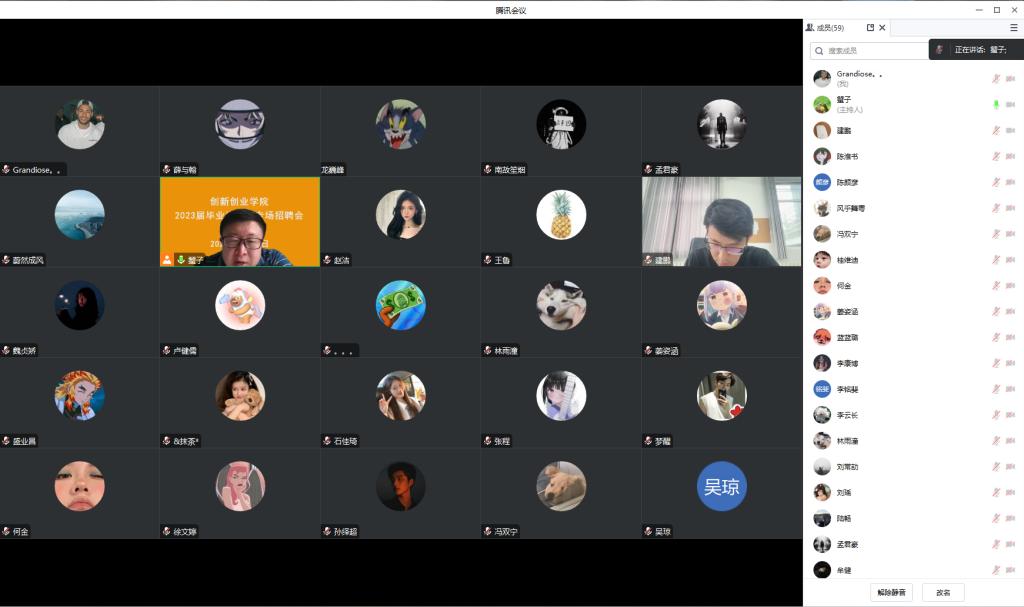
Task: Click the green microphone icon for host 蟹子
Action: point(996,105)
